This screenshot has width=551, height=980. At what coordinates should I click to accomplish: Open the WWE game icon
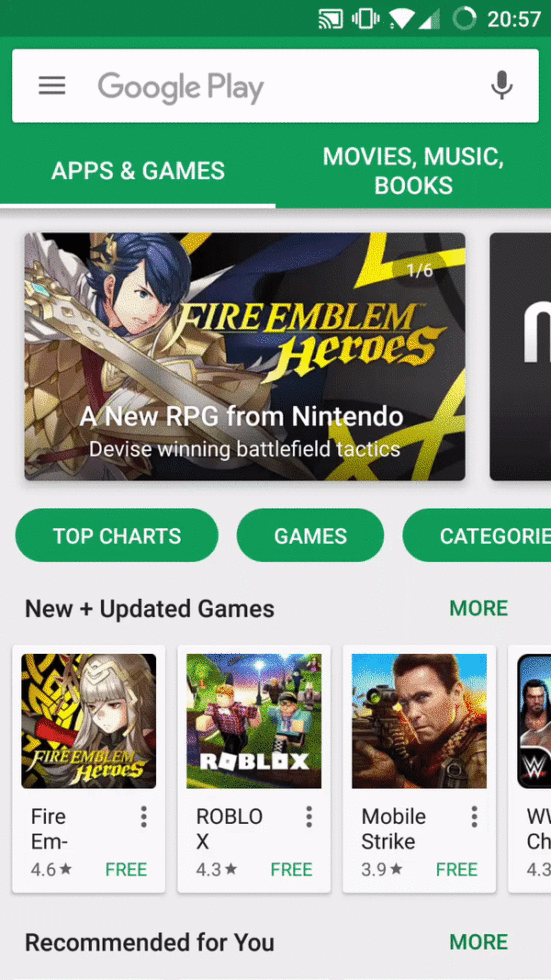pos(534,721)
